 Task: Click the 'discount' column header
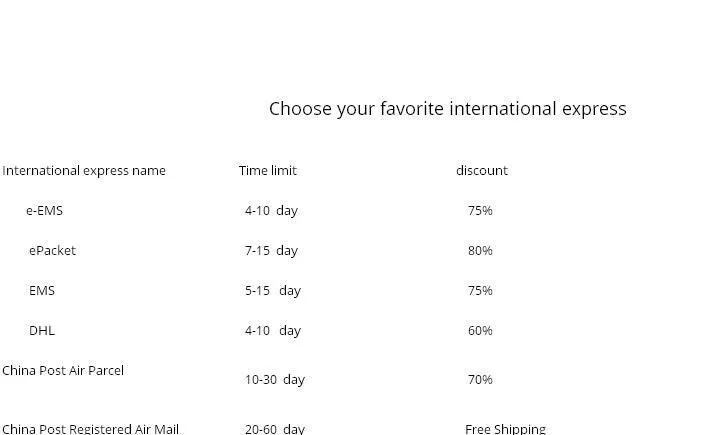[482, 171]
